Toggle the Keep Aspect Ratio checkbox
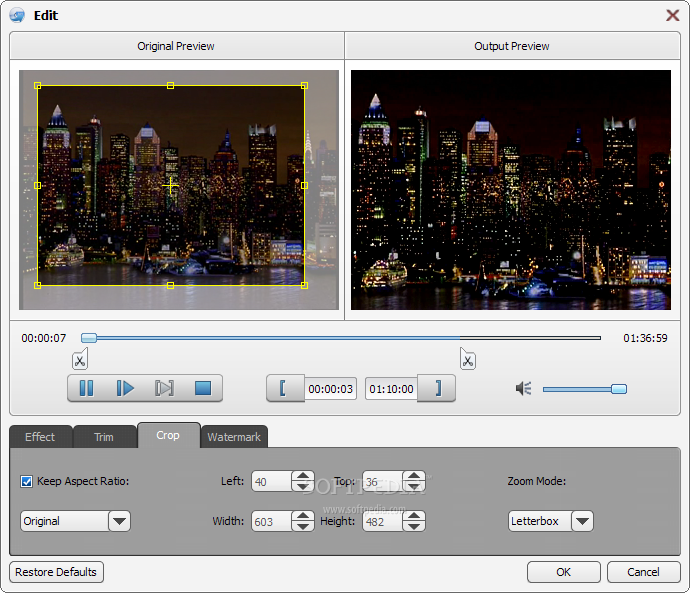This screenshot has height=593, width=690. (x=26, y=481)
